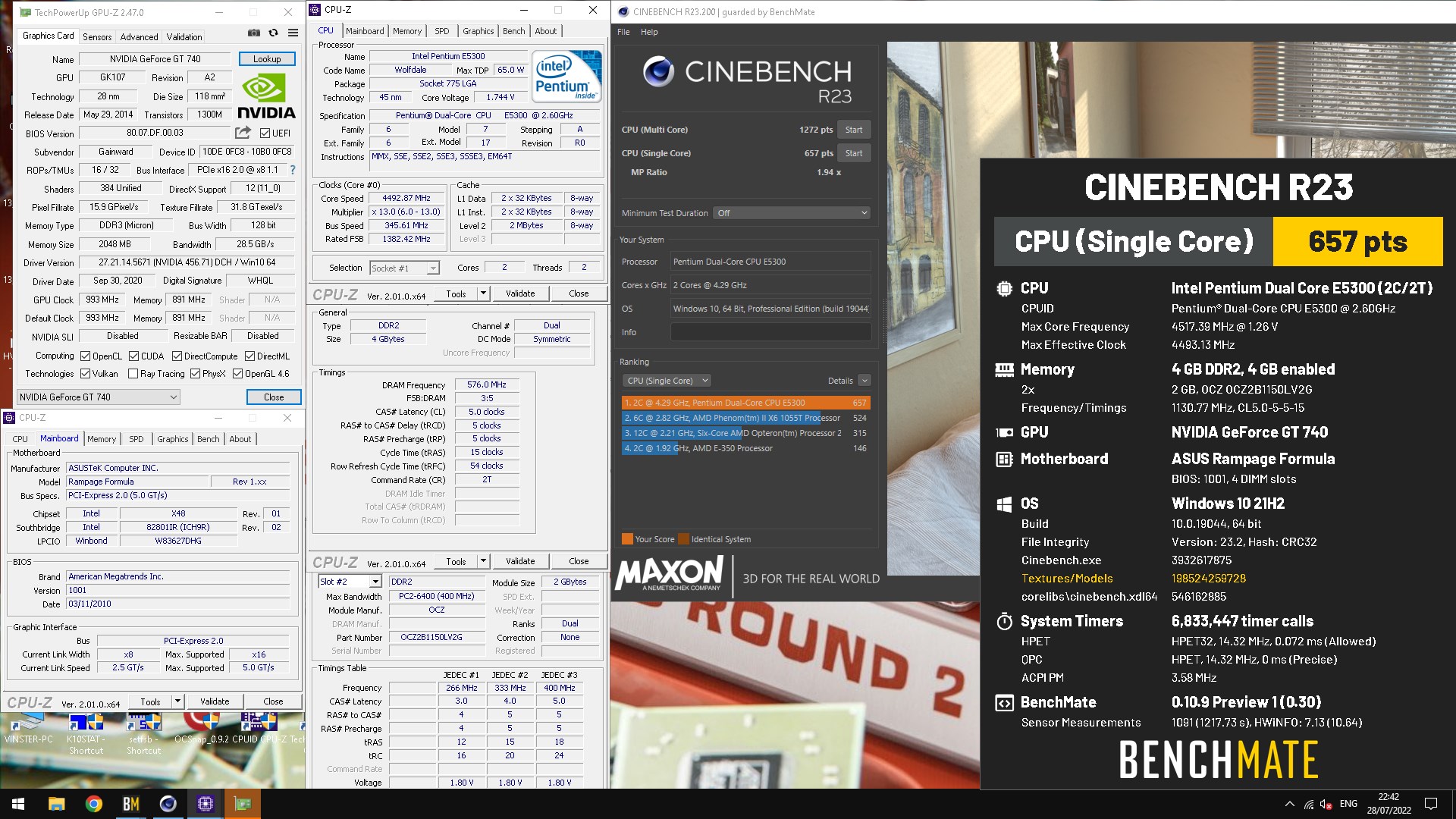1456x819 pixels.
Task: Click the NVIDIA logo in GPU-Z
Action: (266, 96)
